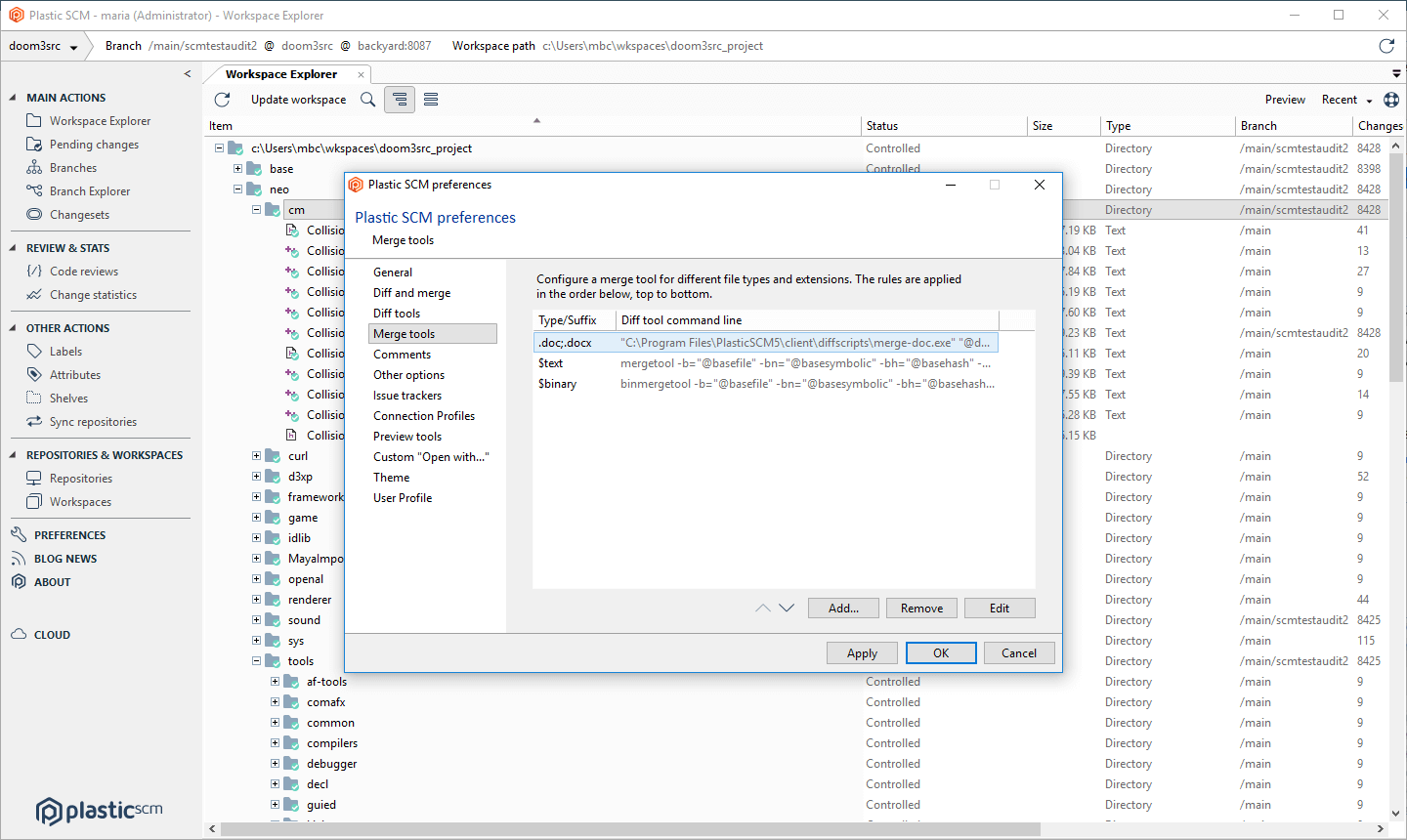This screenshot has height=840, width=1407.
Task: Open Labels in the sidebar
Action: coord(65,352)
